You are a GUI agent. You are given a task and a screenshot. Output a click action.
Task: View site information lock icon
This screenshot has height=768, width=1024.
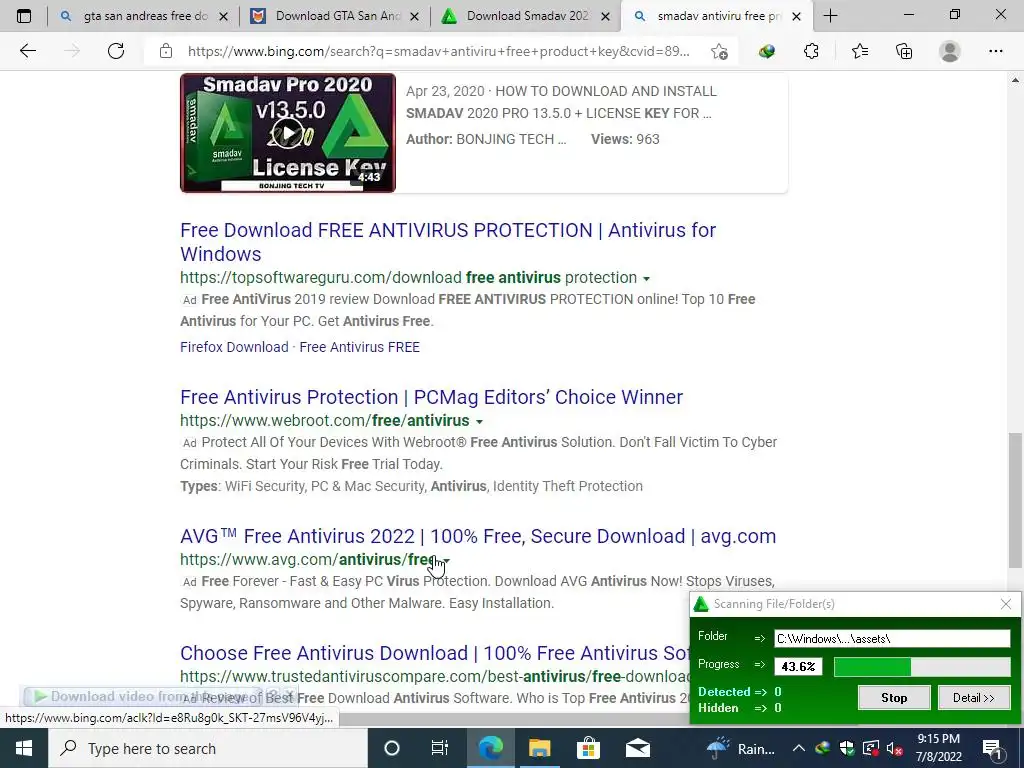click(x=166, y=51)
